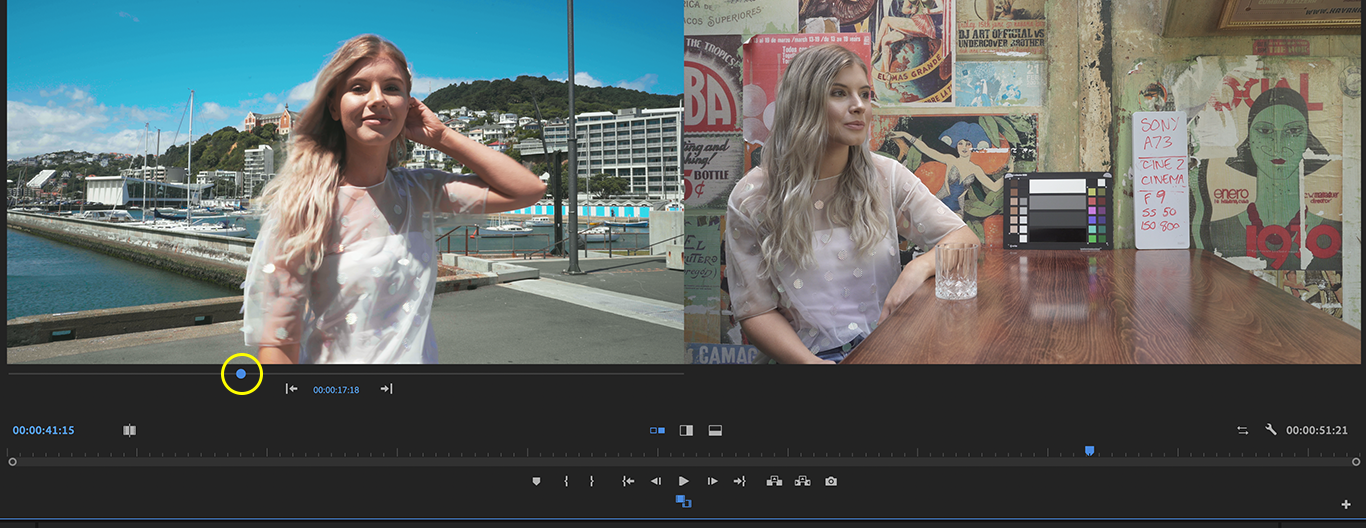Select side-by-side comparison layout

click(657, 430)
